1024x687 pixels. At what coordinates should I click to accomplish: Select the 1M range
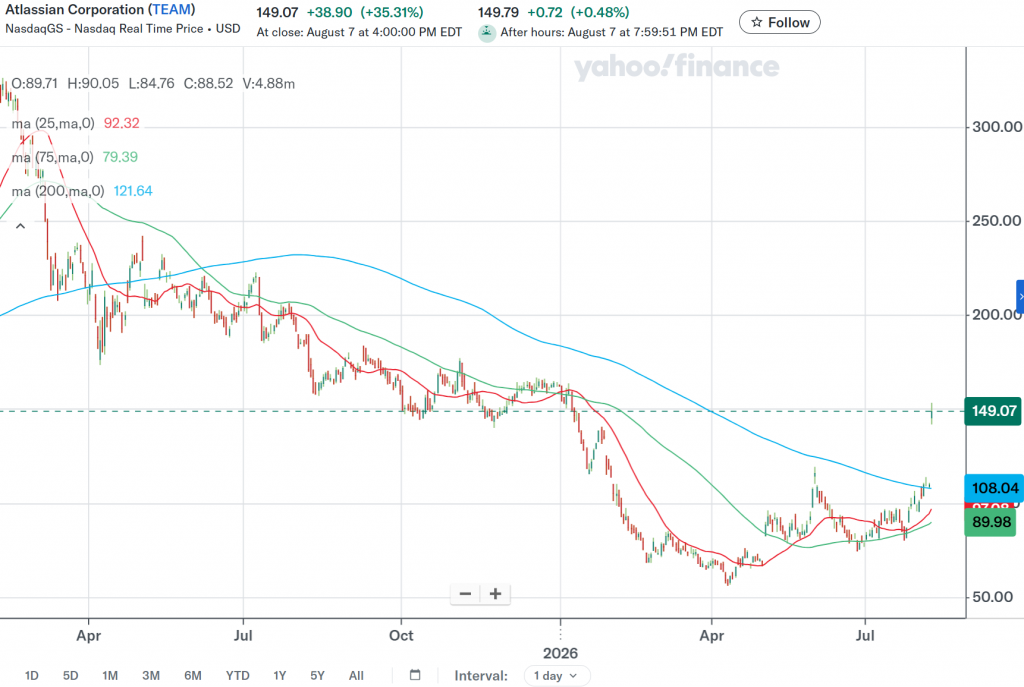coord(110,675)
